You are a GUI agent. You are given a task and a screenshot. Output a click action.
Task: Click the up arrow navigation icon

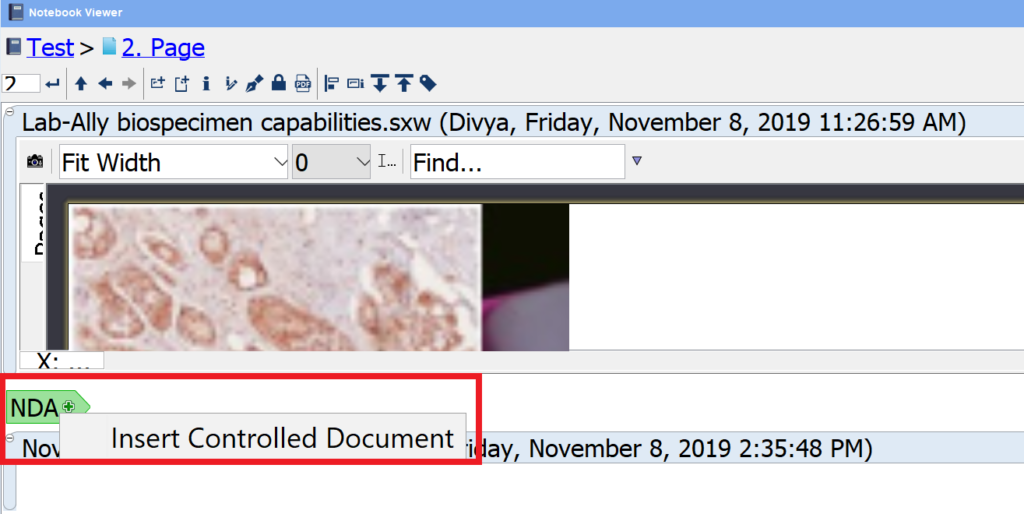(81, 83)
